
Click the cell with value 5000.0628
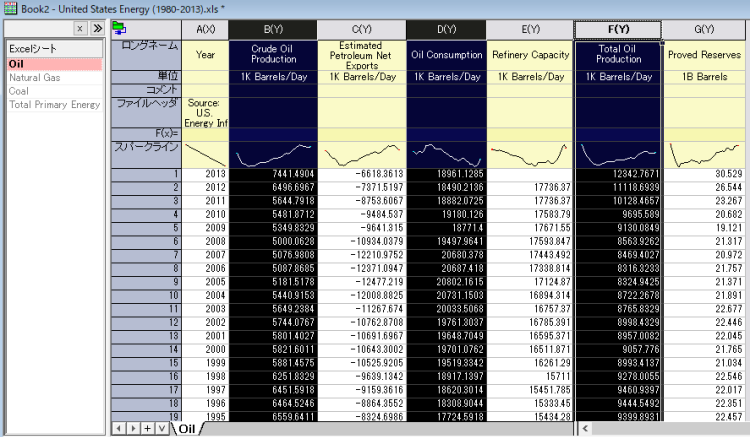pyautogui.click(x=273, y=241)
